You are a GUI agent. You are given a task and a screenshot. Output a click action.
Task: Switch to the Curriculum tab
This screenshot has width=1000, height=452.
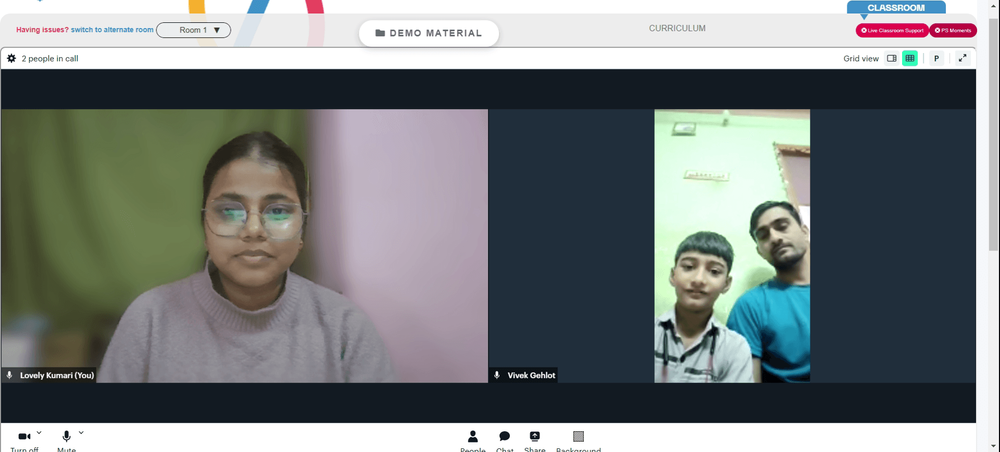tap(677, 29)
